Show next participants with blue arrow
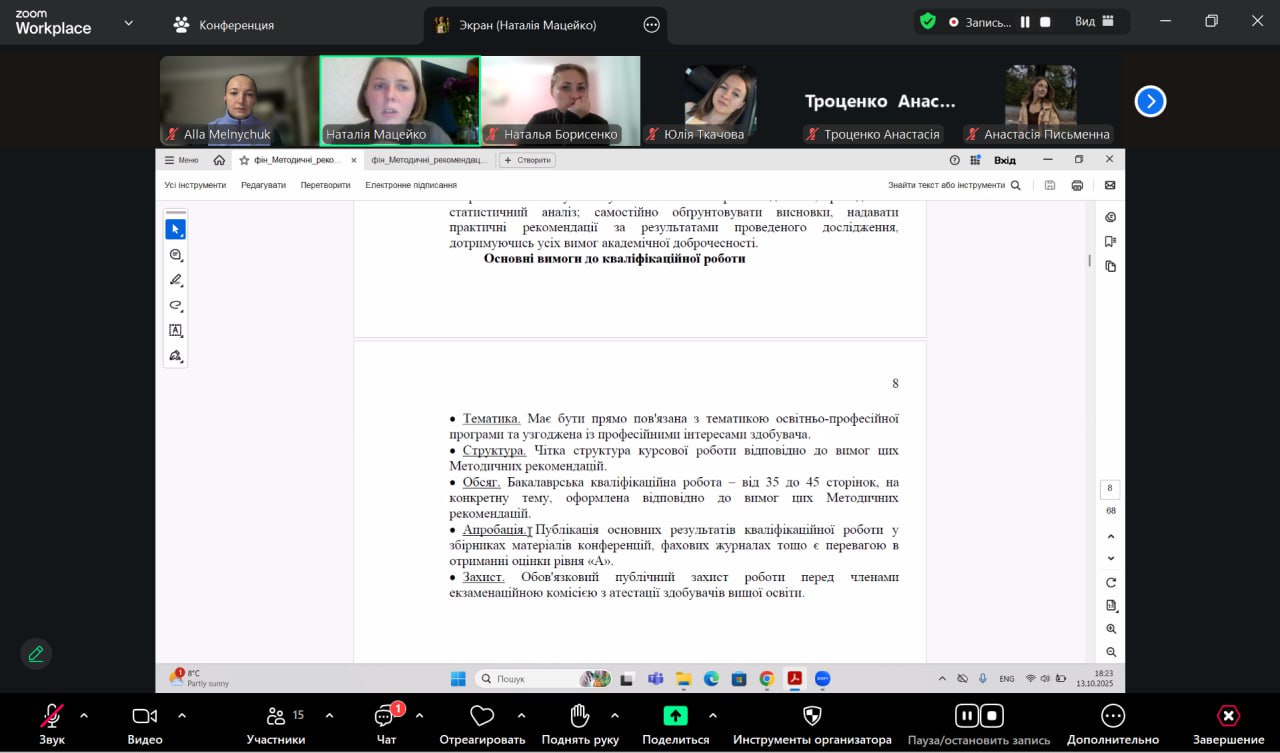The image size is (1280, 753). 1150,101
